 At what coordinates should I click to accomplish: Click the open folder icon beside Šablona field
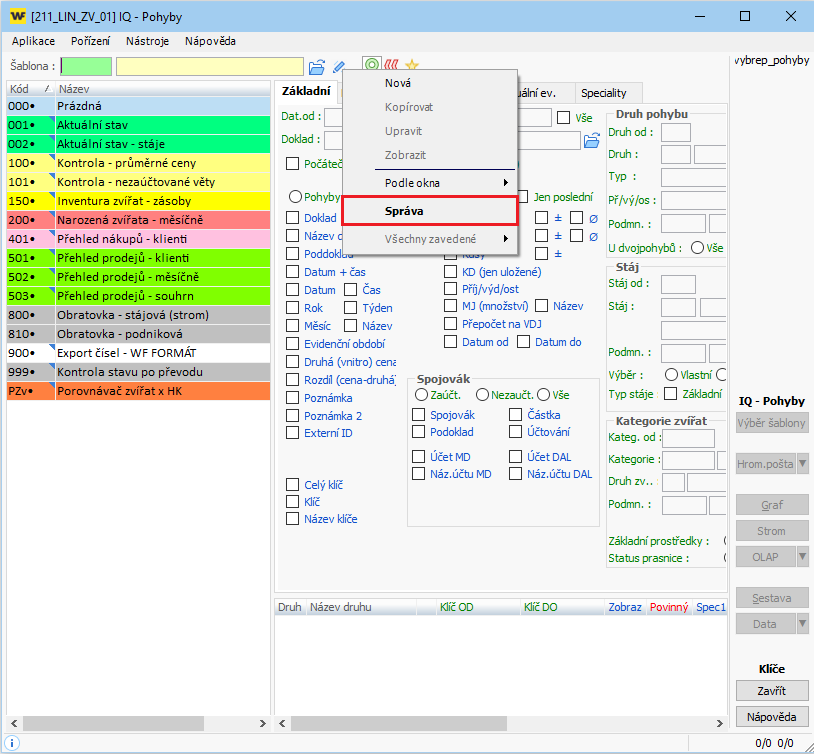(317, 67)
